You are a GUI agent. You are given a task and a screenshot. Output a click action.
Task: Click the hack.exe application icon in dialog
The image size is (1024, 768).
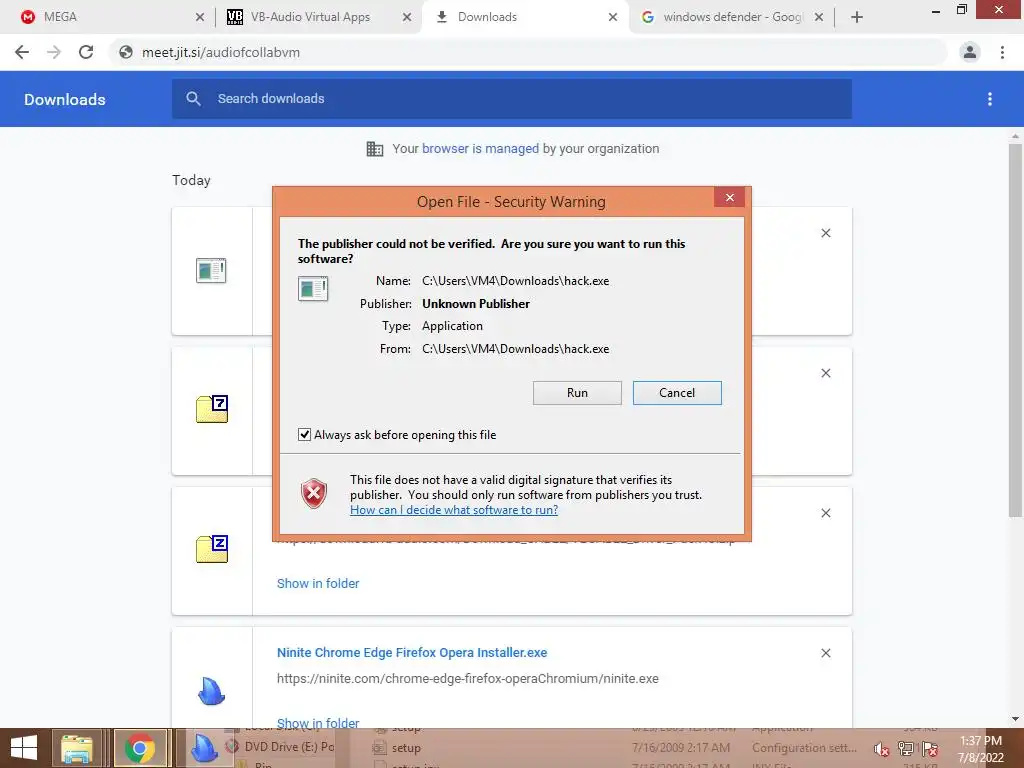[x=313, y=288]
